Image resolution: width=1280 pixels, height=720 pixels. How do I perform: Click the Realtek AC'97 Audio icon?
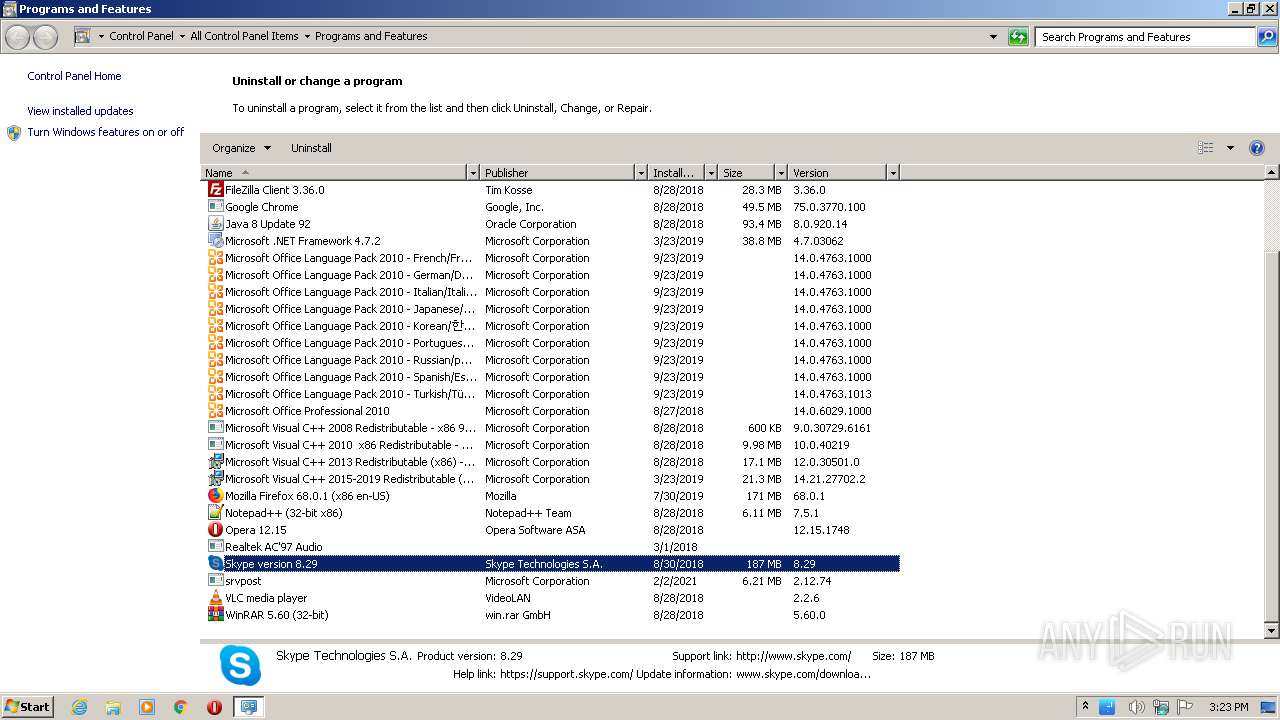pyautogui.click(x=215, y=546)
